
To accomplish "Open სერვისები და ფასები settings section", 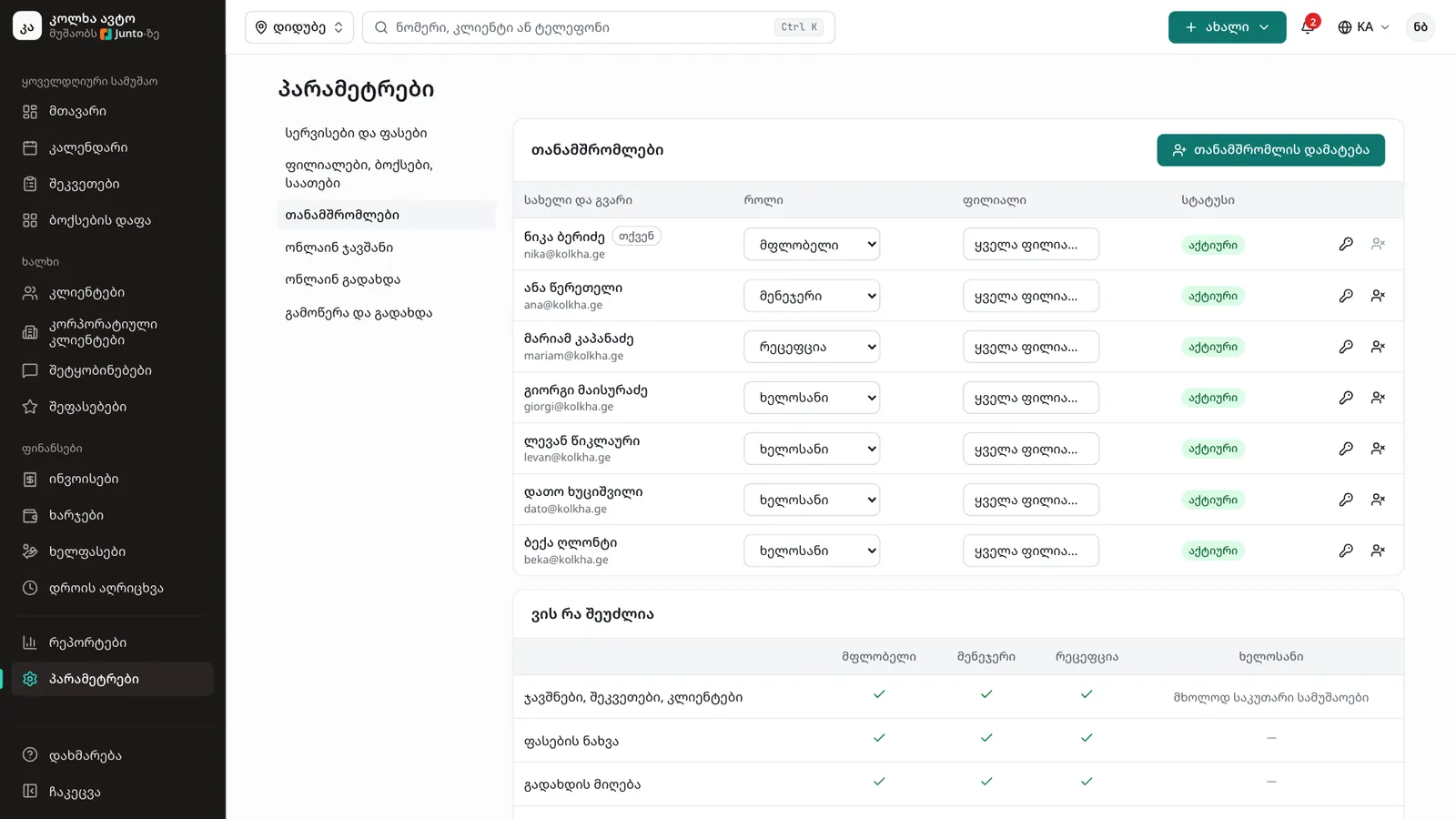I will pyautogui.click(x=387, y=133).
